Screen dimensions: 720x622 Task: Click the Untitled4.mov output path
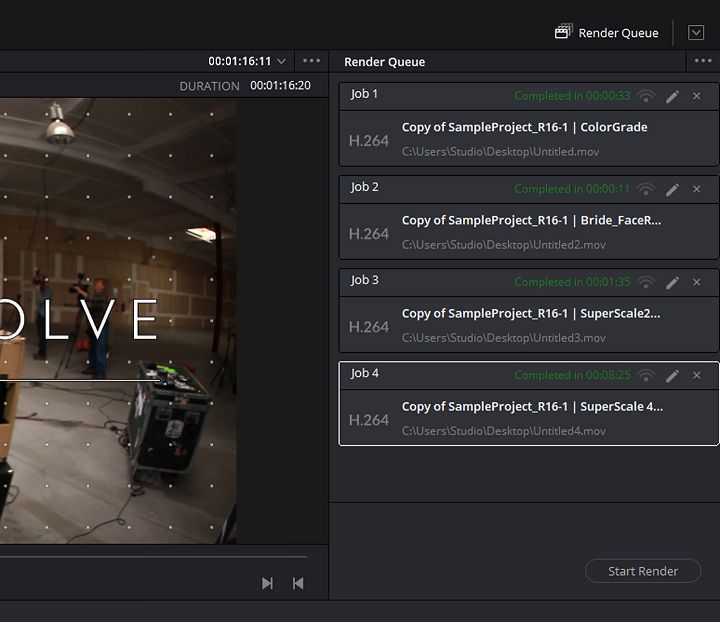(x=503, y=431)
